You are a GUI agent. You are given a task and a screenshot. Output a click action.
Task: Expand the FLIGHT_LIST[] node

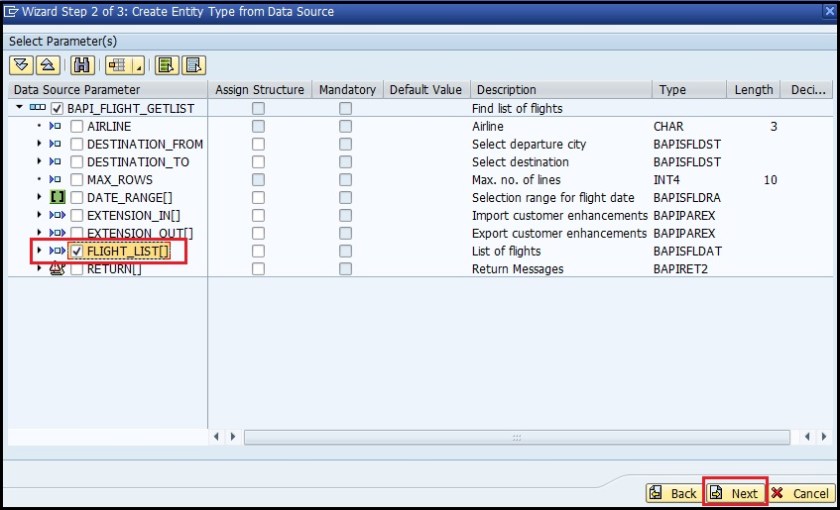click(39, 250)
